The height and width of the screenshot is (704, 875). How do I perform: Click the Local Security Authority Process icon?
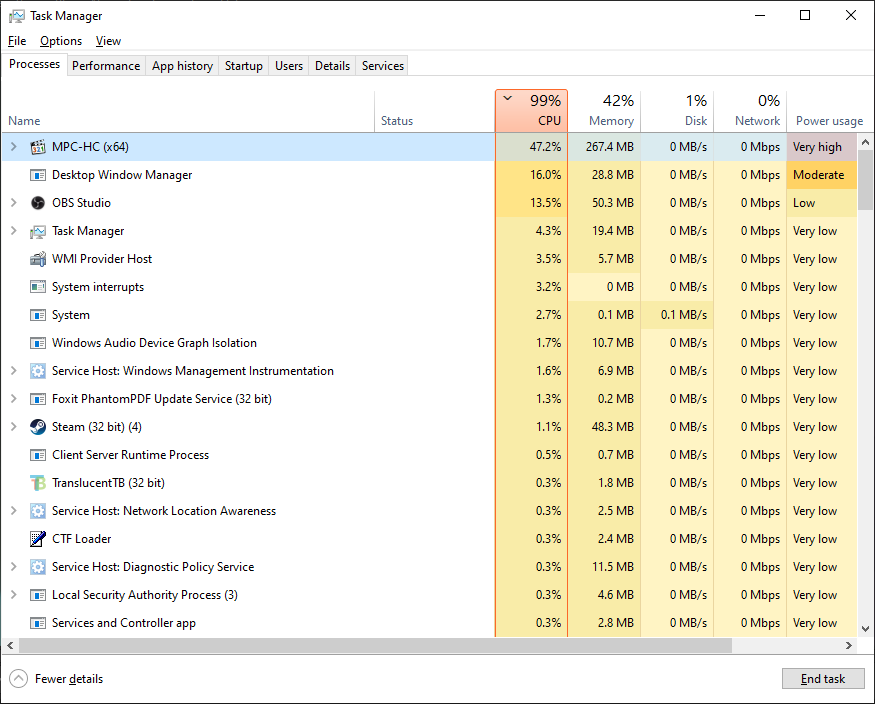(x=37, y=594)
